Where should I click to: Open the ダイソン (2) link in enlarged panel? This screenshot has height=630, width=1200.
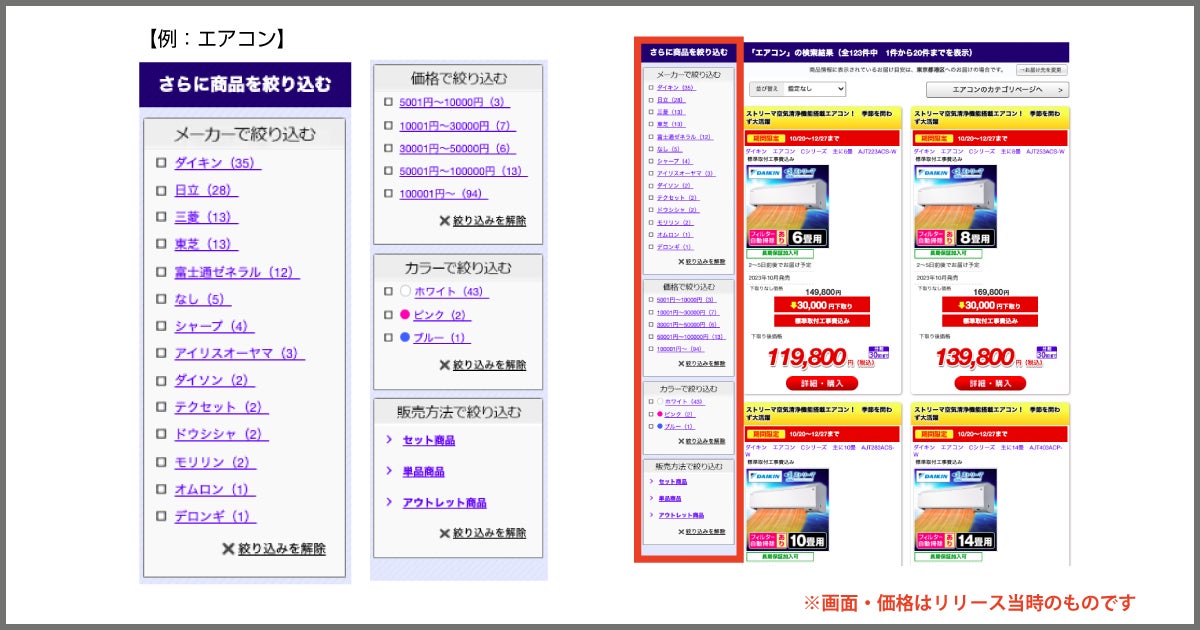(214, 380)
